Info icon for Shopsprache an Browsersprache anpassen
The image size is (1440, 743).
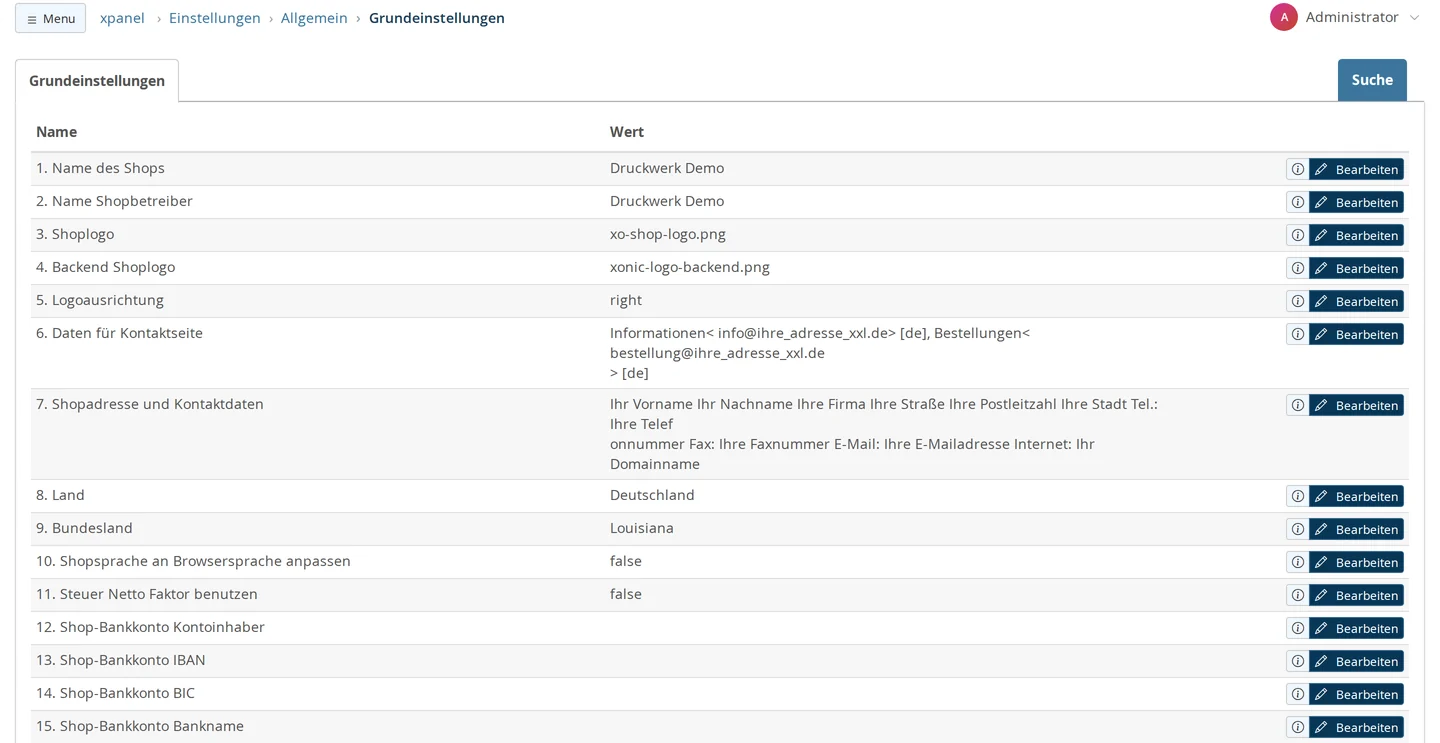click(x=1297, y=562)
